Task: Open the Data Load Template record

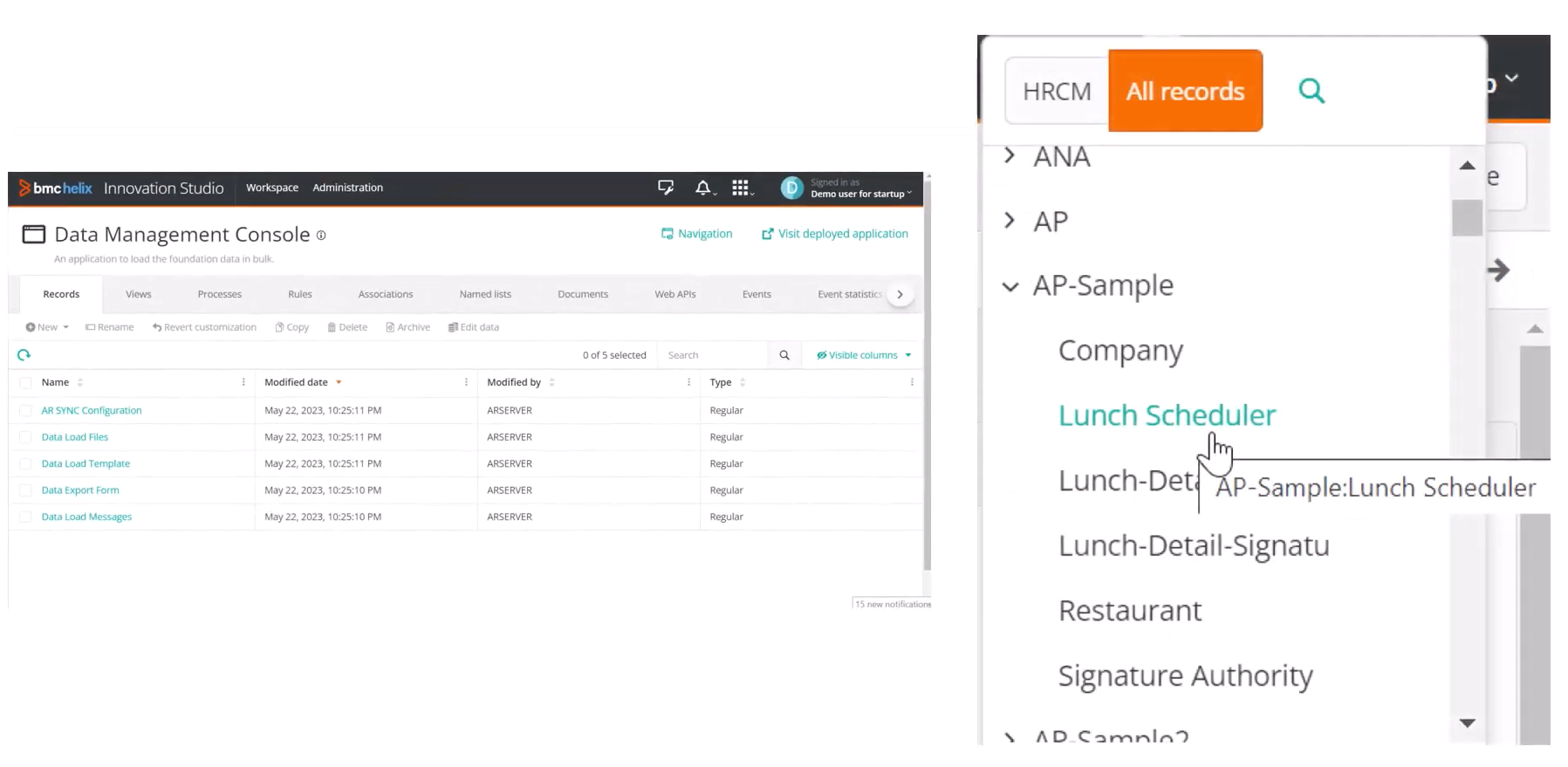Action: coord(86,463)
